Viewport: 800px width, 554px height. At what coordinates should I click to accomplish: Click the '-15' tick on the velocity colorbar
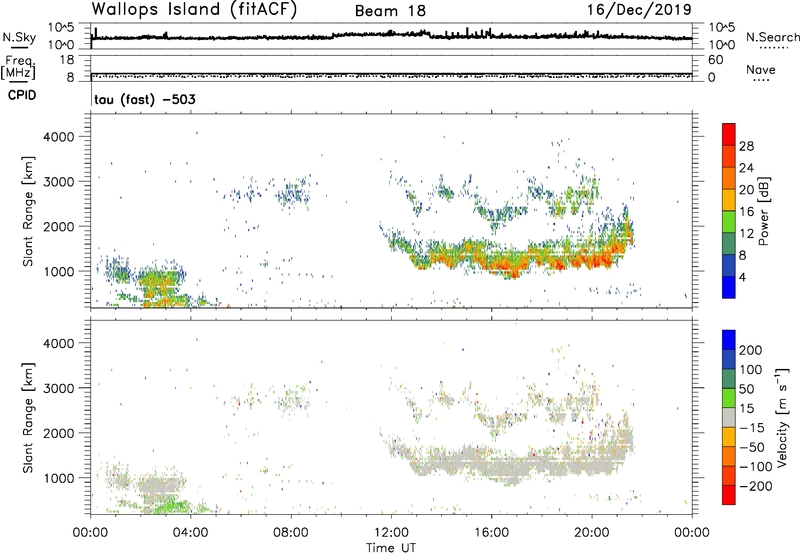pos(752,427)
